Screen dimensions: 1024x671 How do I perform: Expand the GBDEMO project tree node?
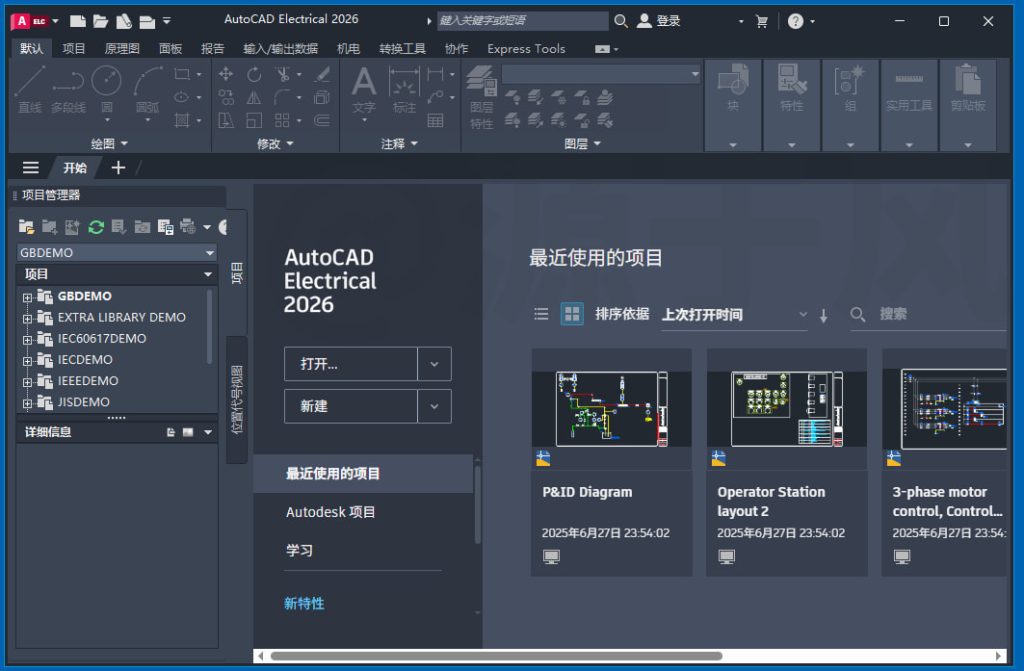(27, 297)
